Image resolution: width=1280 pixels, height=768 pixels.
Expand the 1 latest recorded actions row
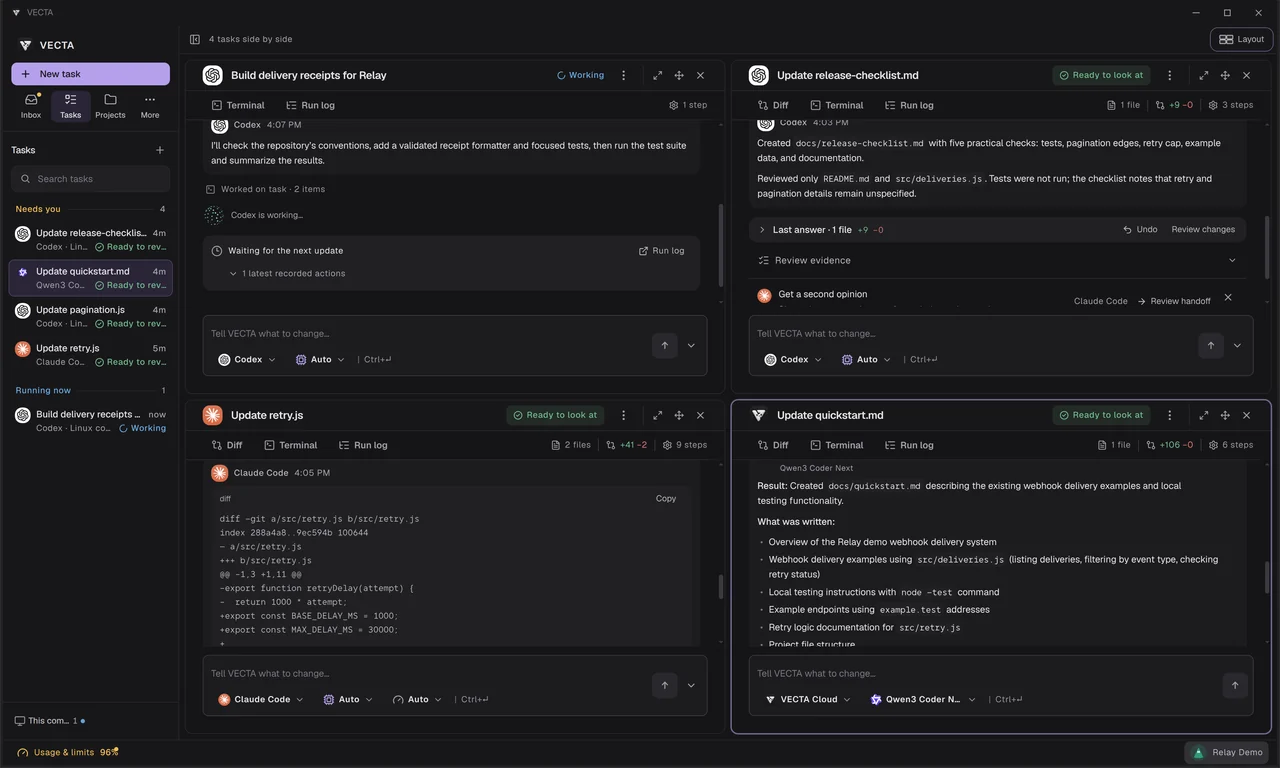coord(287,273)
